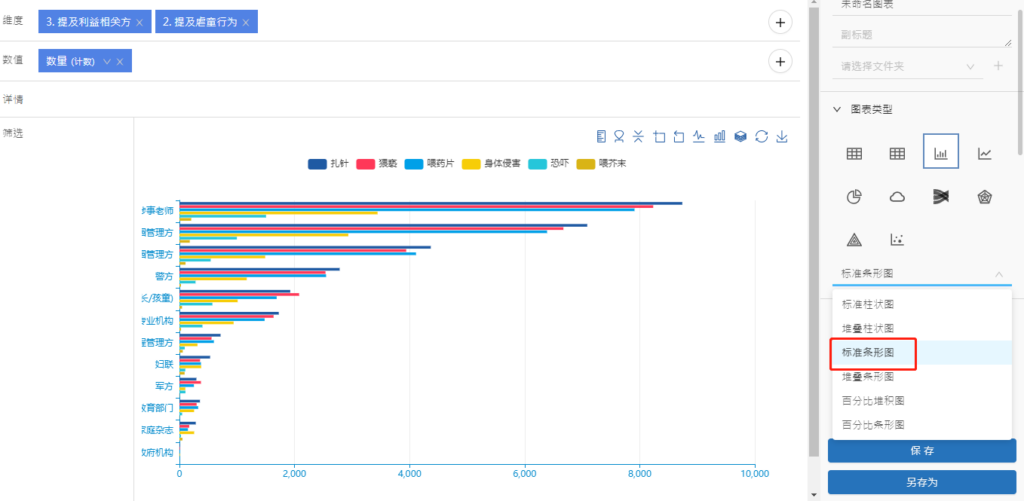
Task: Click the data view document icon in chart toolbar
Action: (x=601, y=137)
